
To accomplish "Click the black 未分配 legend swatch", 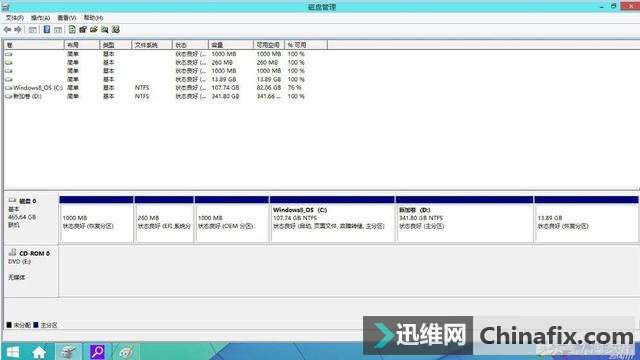I will pyautogui.click(x=9, y=325).
